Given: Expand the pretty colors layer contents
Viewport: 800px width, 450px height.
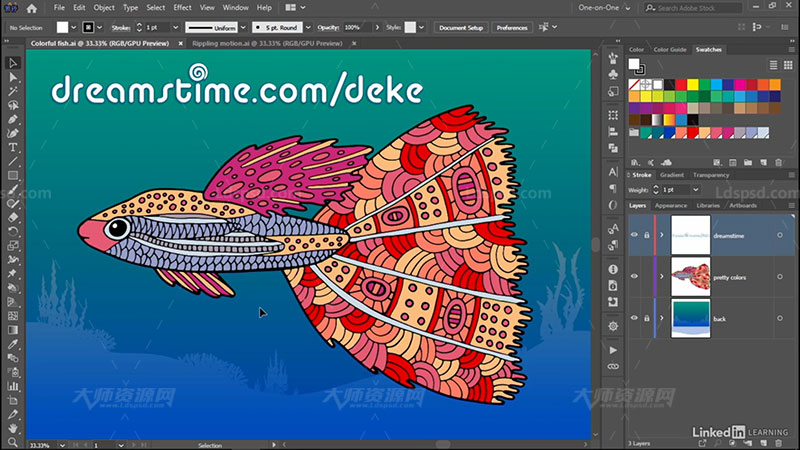Looking at the screenshot, I should 662,277.
